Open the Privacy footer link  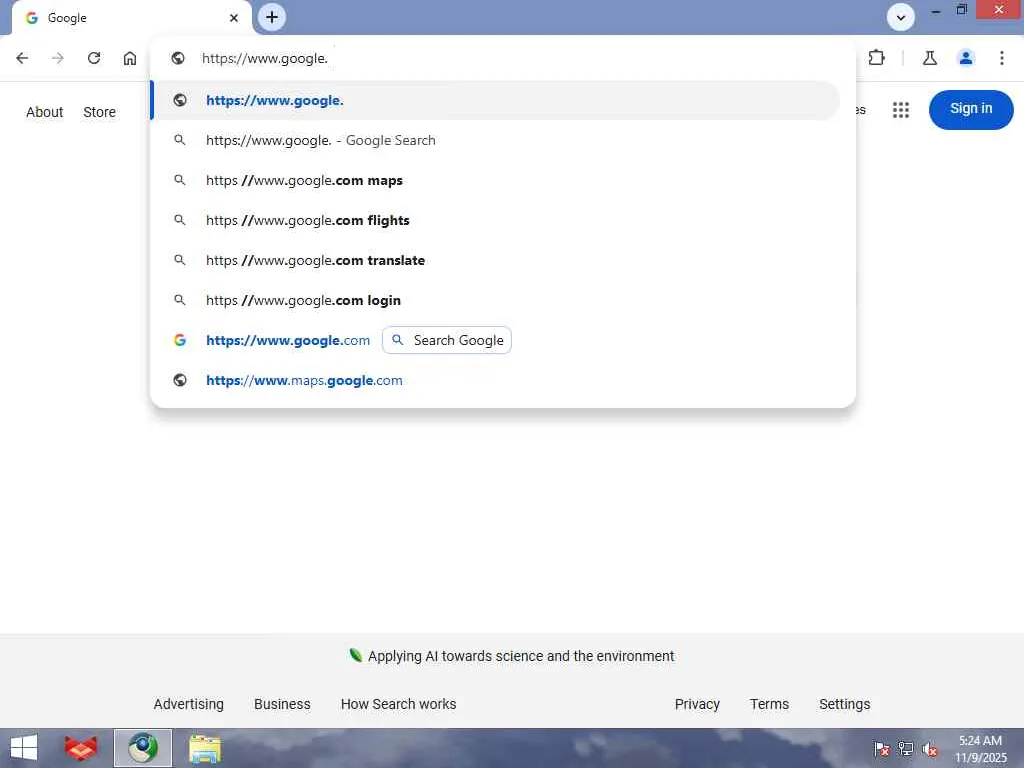[697, 704]
